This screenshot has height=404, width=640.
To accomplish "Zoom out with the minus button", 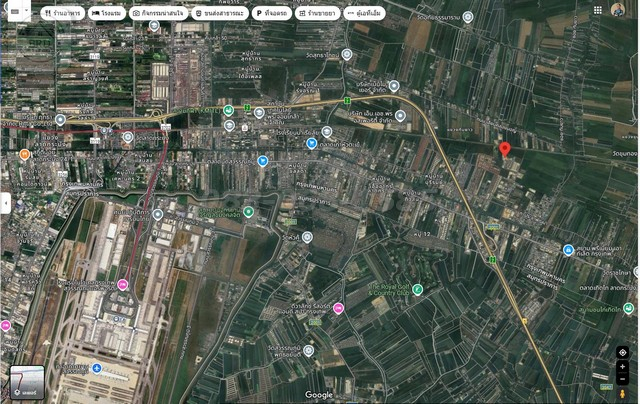I will [x=622, y=379].
